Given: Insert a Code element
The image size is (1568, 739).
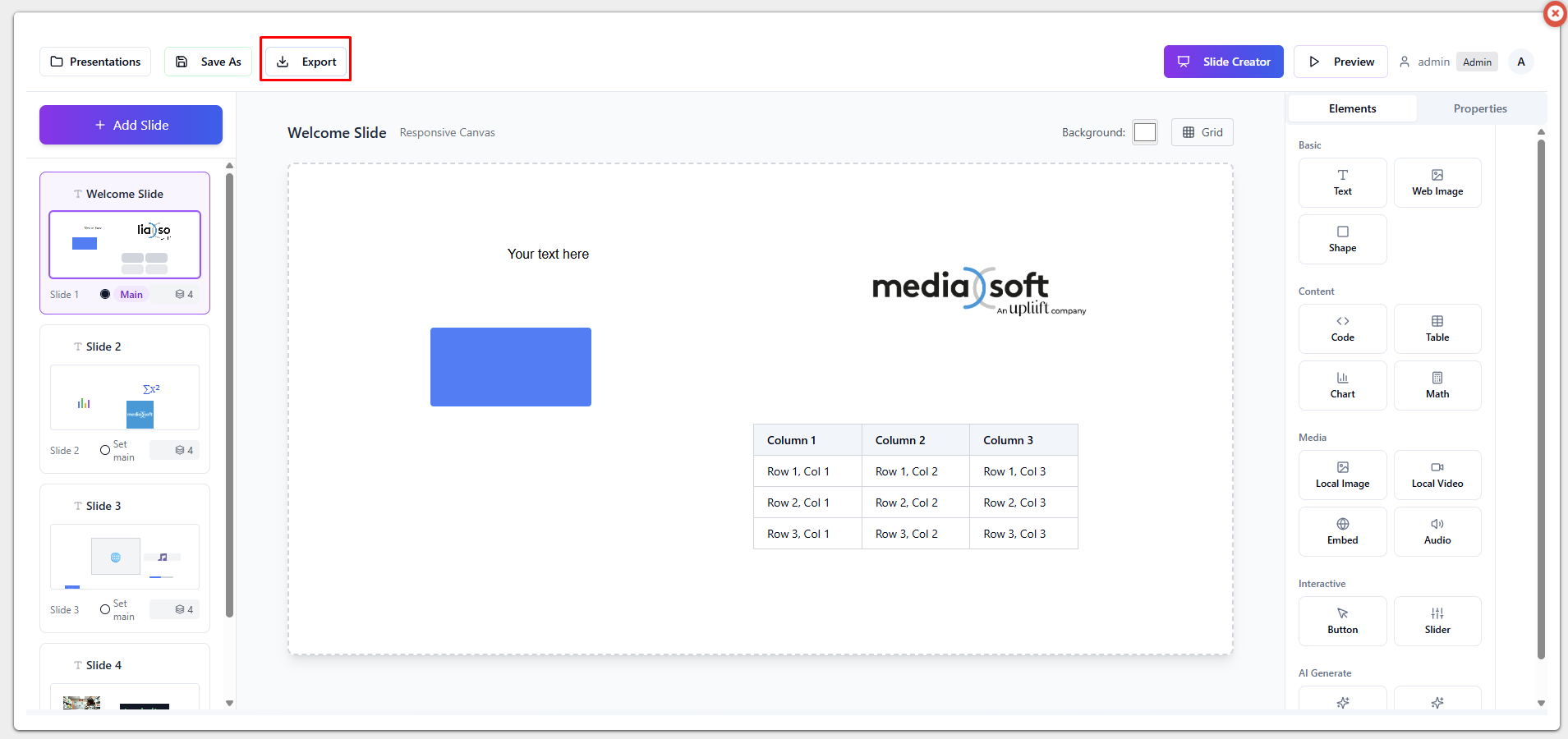Looking at the screenshot, I should [1342, 328].
